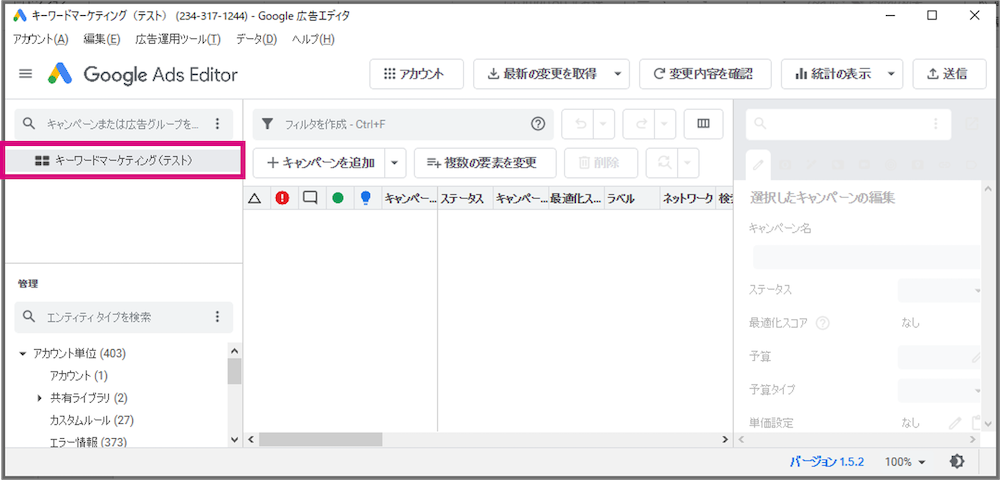Click the optimization score help icon
1000x480 pixels.
822,323
